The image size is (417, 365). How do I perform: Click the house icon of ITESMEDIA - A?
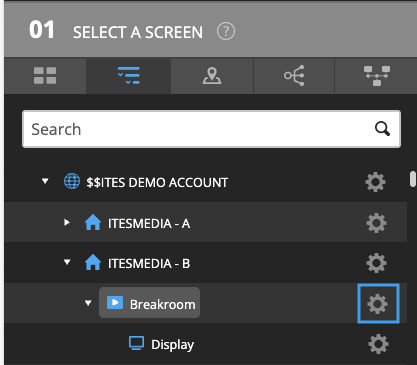coord(93,222)
